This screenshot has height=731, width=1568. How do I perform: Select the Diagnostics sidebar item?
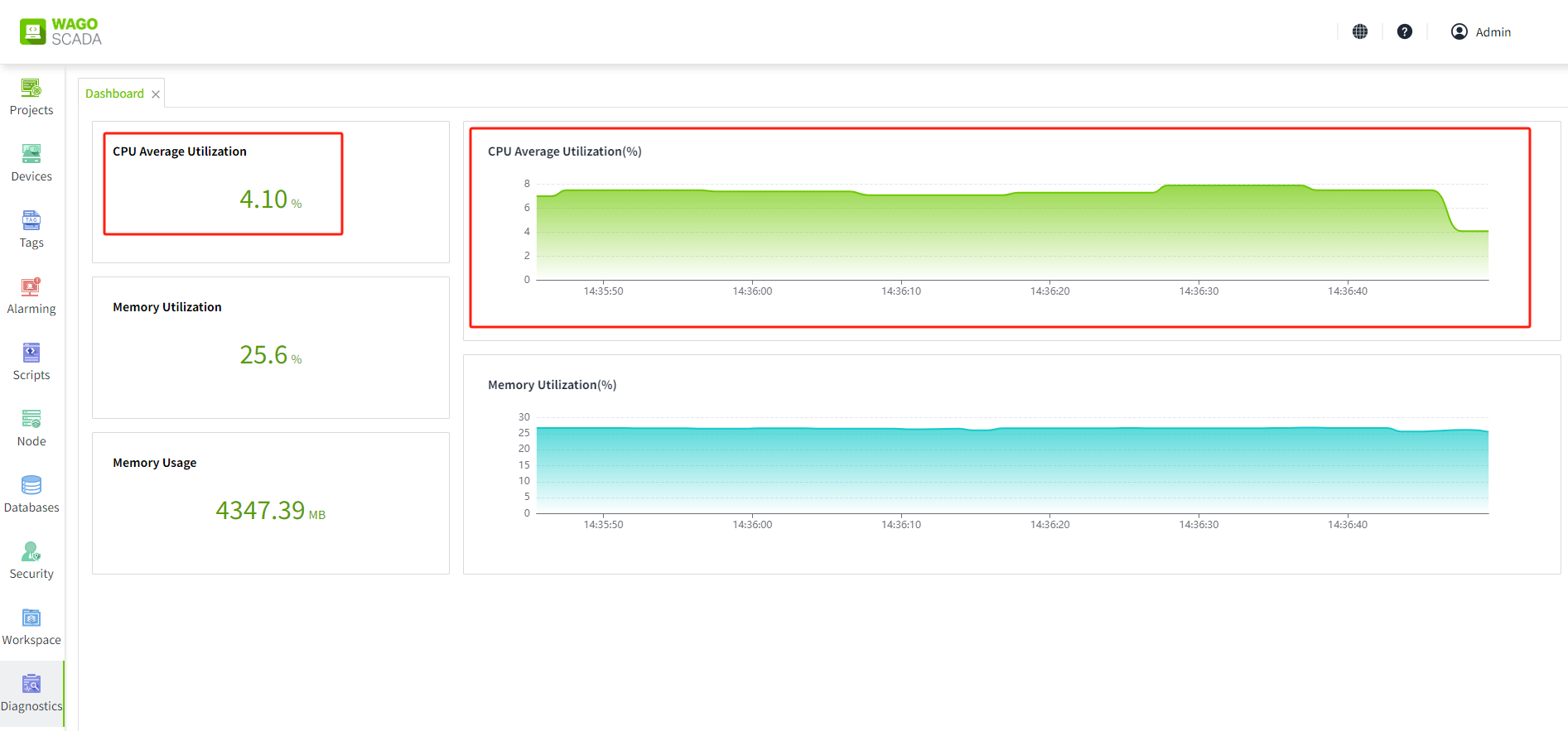coord(31,693)
